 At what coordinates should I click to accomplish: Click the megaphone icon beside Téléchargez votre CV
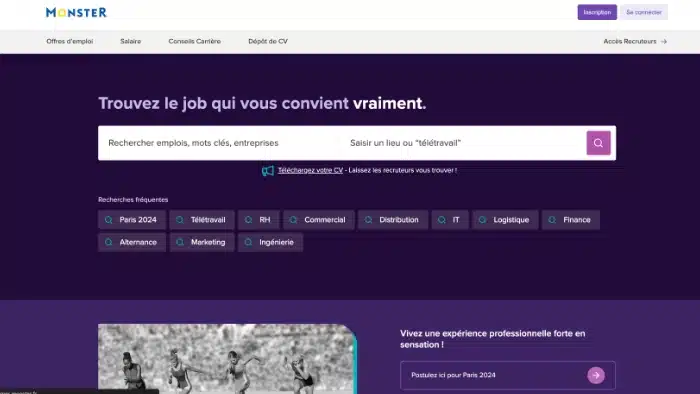(268, 170)
